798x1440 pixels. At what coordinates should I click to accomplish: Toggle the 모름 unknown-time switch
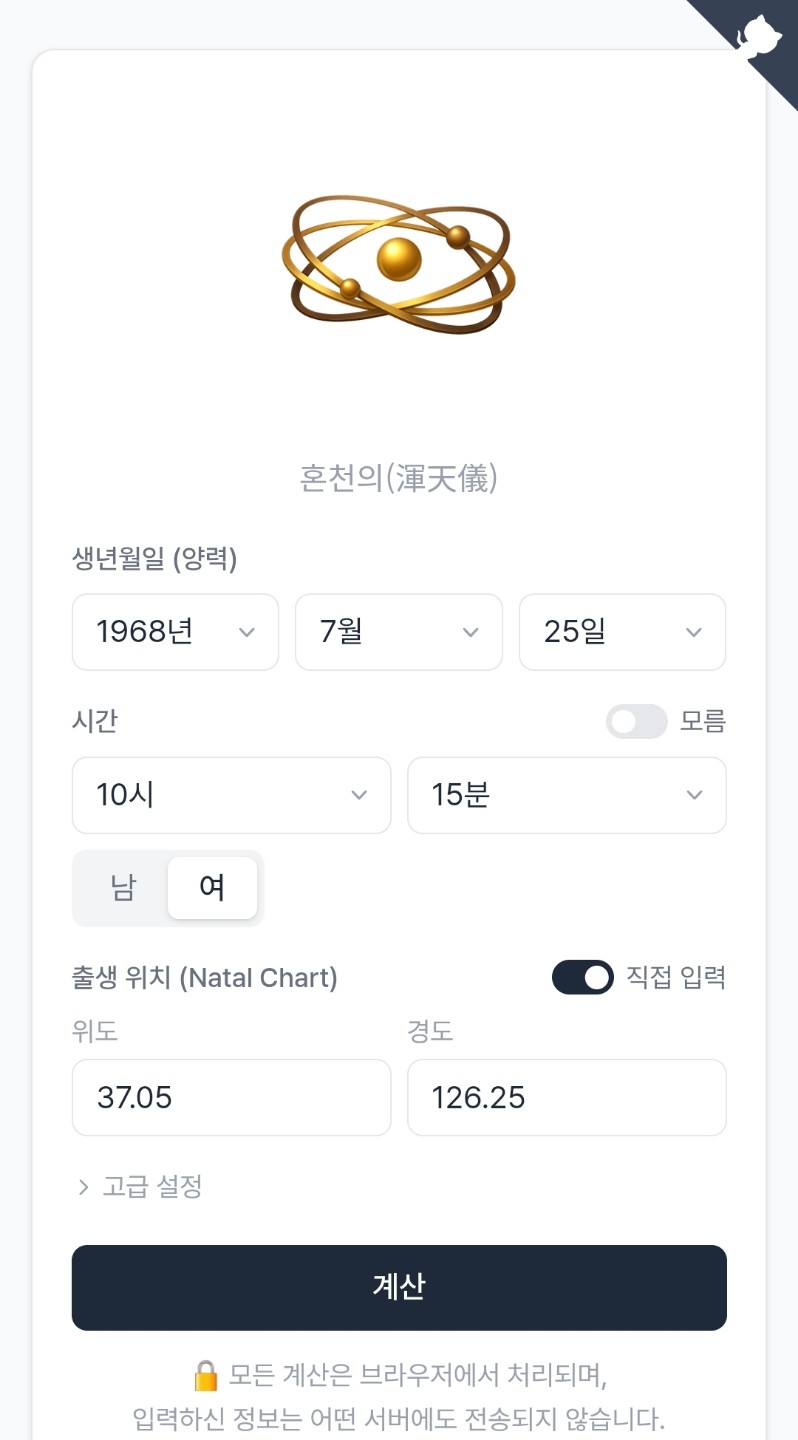636,721
